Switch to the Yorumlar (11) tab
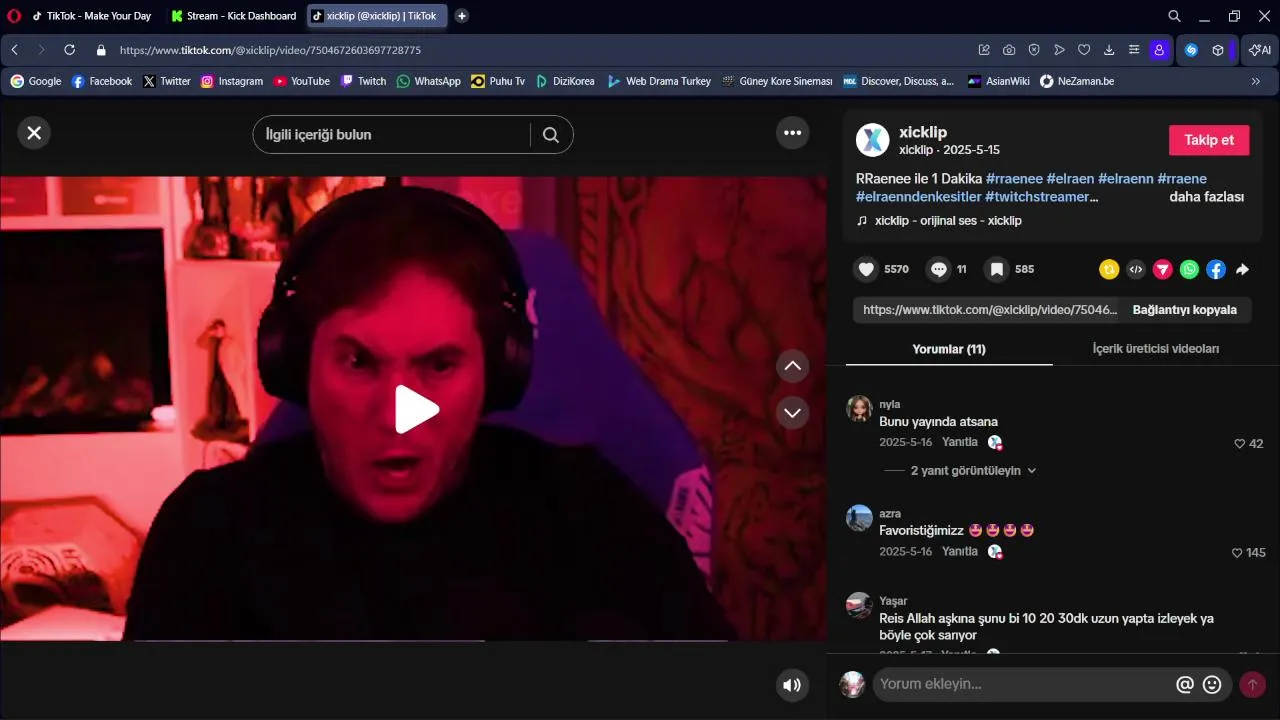The width and height of the screenshot is (1280, 720). pyautogui.click(x=949, y=349)
